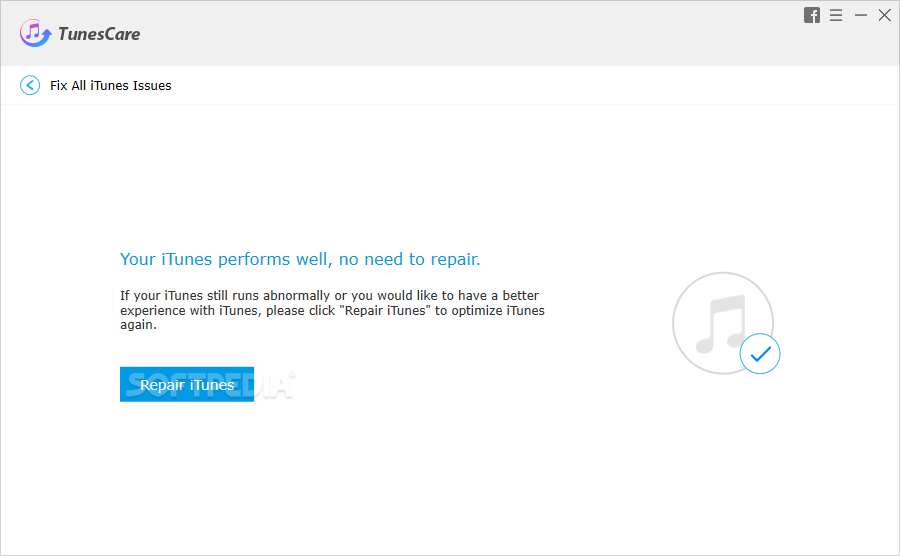Click the iTunes music note status graphic
This screenshot has width=900, height=556.
pos(723,323)
